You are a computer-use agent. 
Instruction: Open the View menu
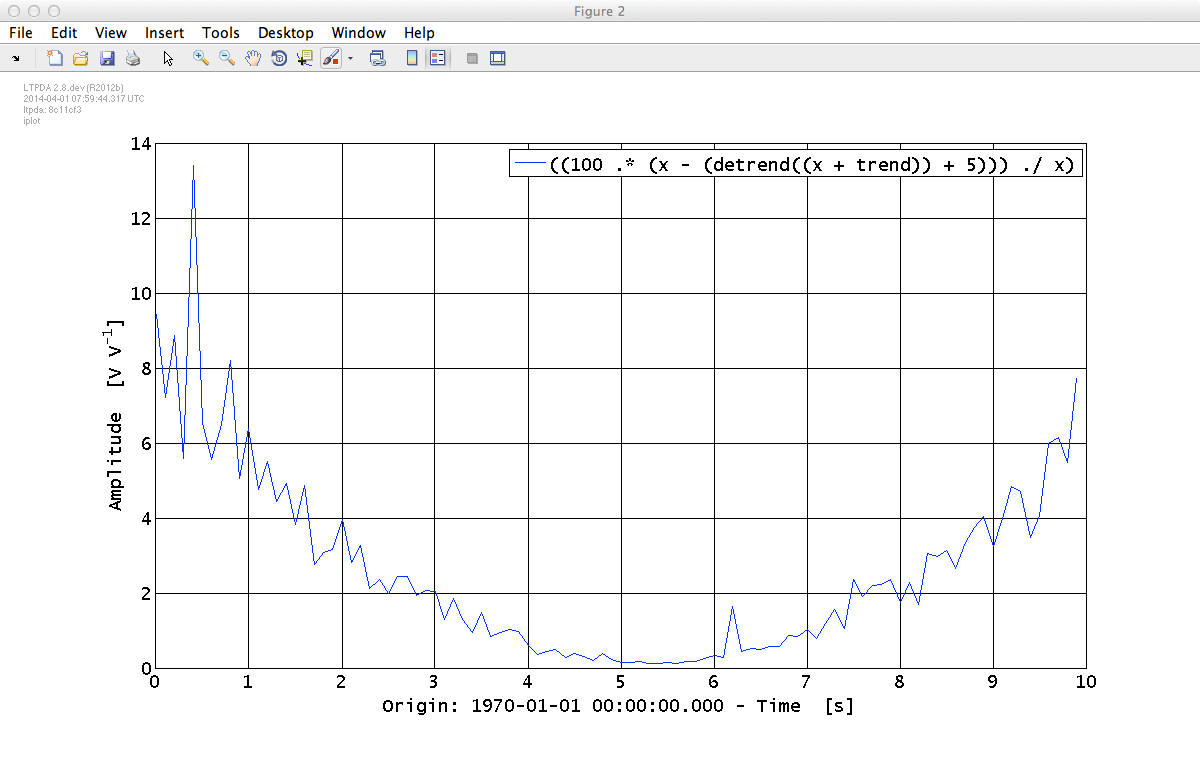(x=111, y=33)
